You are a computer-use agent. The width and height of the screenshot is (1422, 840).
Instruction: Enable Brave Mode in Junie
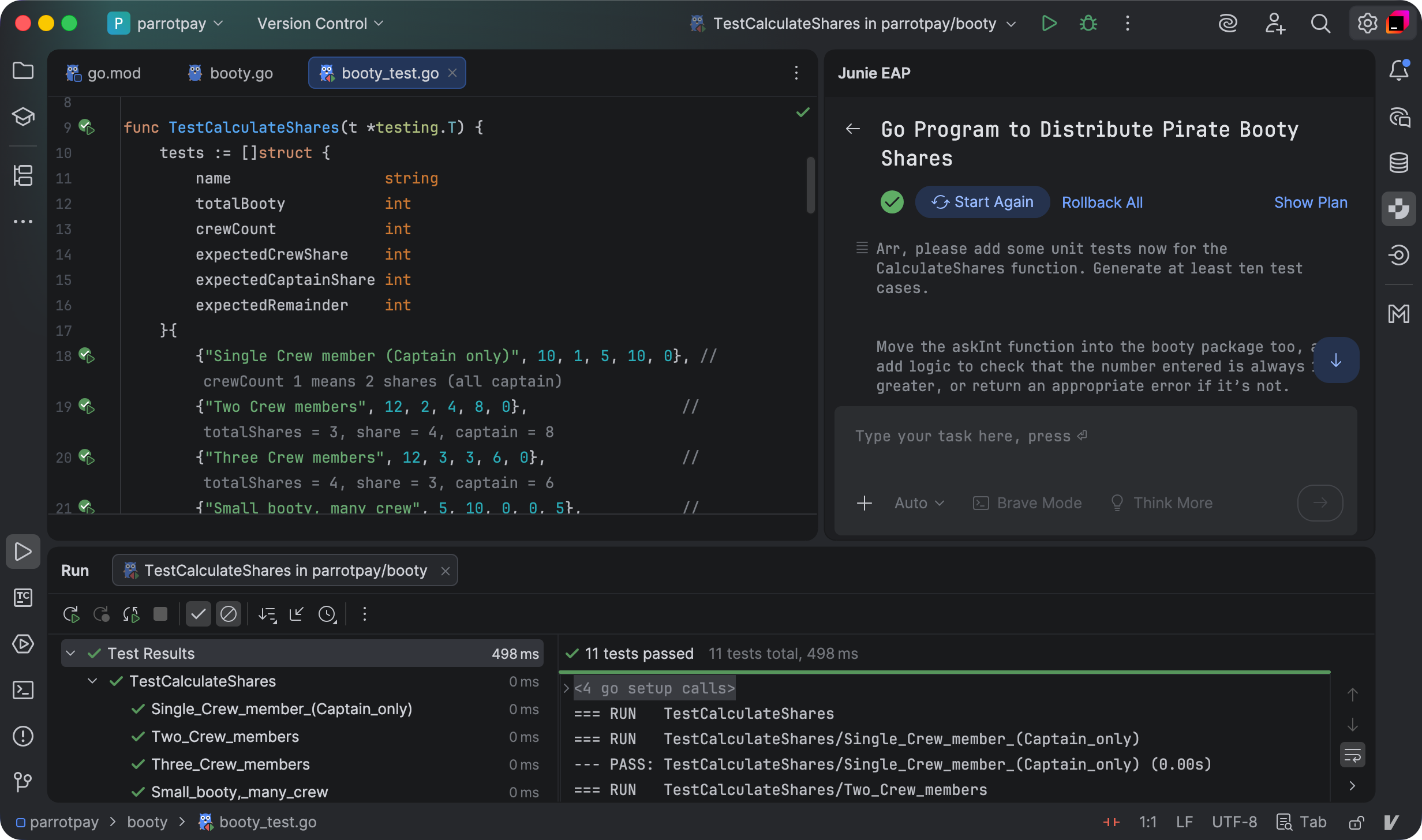point(1028,503)
